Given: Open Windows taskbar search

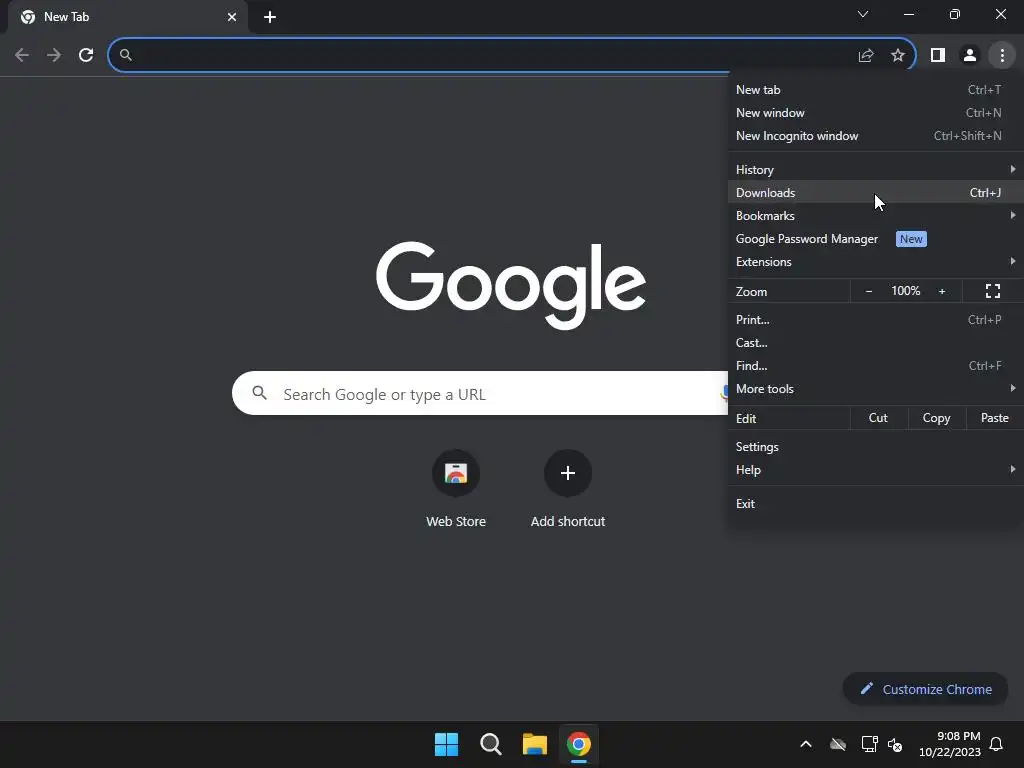Looking at the screenshot, I should click(490, 744).
